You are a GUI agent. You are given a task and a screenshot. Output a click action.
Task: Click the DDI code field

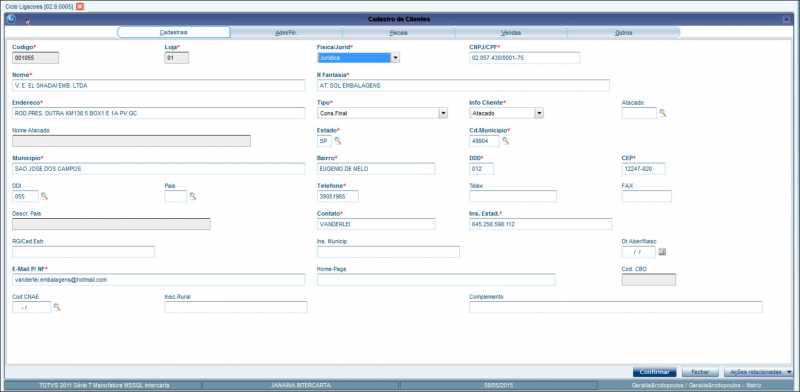pyautogui.click(x=25, y=196)
